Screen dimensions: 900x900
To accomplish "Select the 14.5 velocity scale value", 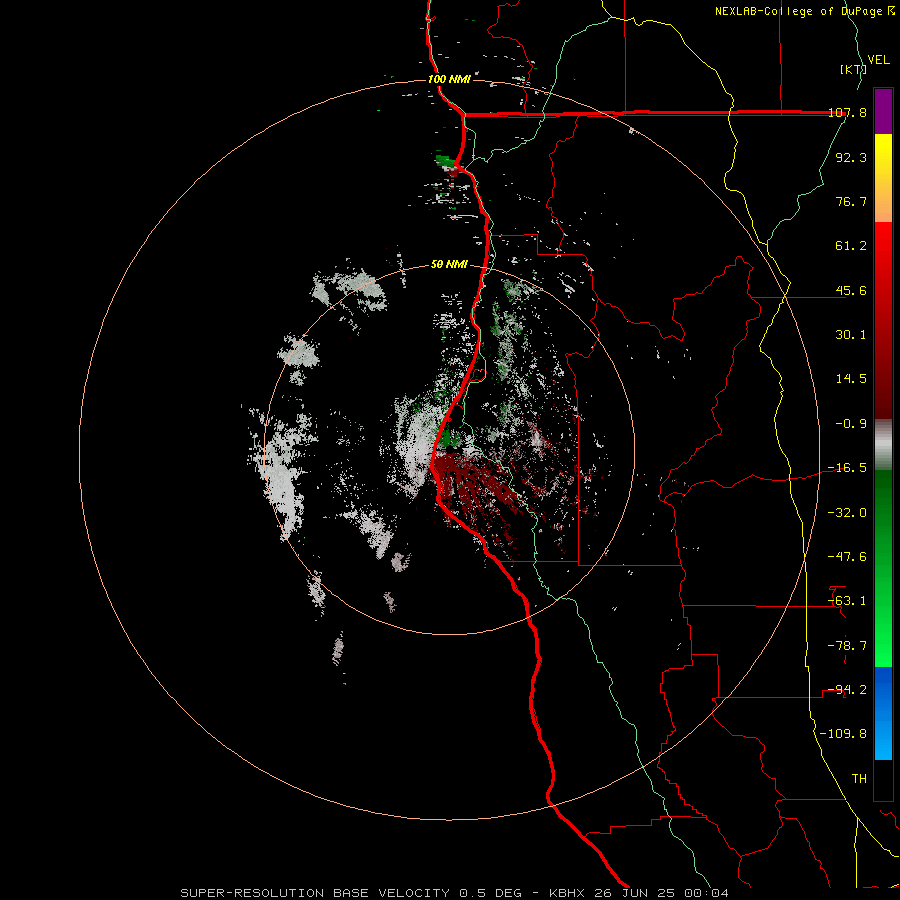I will tap(851, 379).
